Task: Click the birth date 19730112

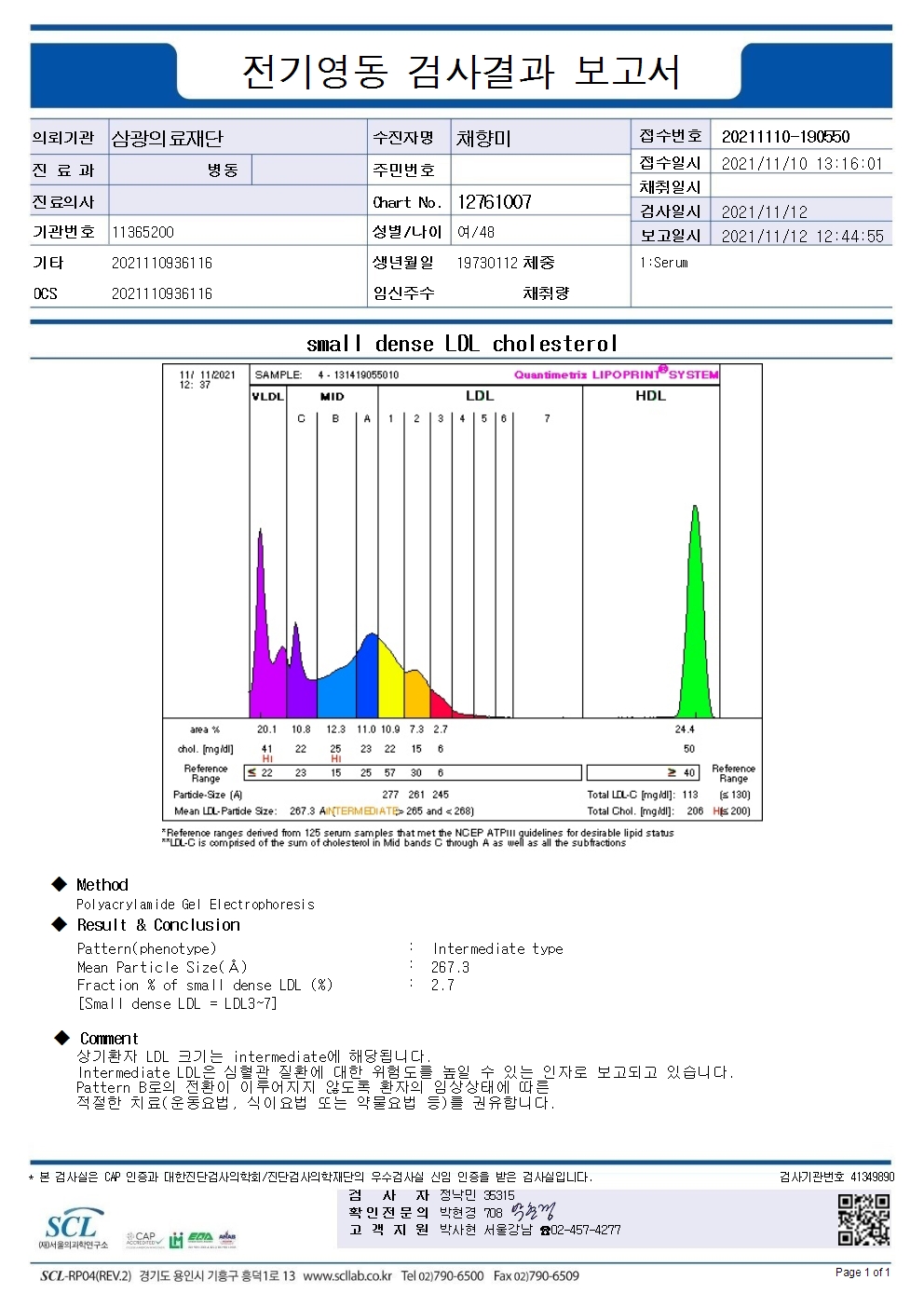Action: [x=487, y=263]
